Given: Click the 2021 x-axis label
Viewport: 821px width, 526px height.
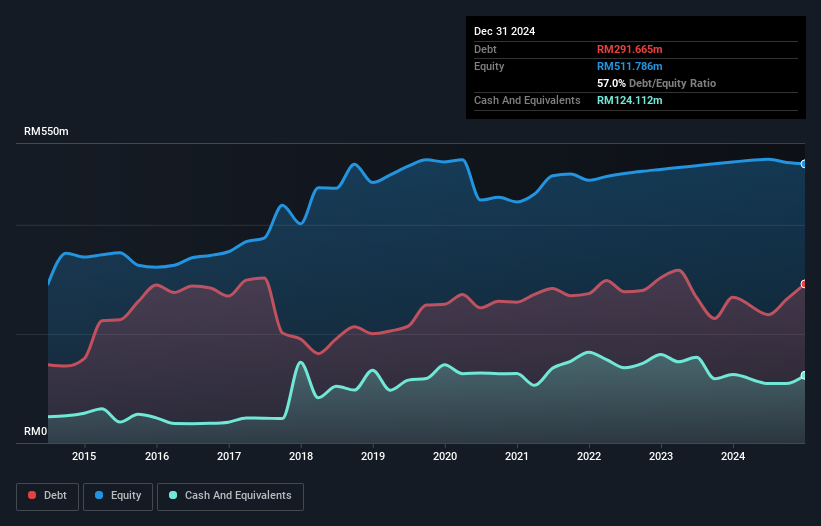Looking at the screenshot, I should [x=517, y=456].
